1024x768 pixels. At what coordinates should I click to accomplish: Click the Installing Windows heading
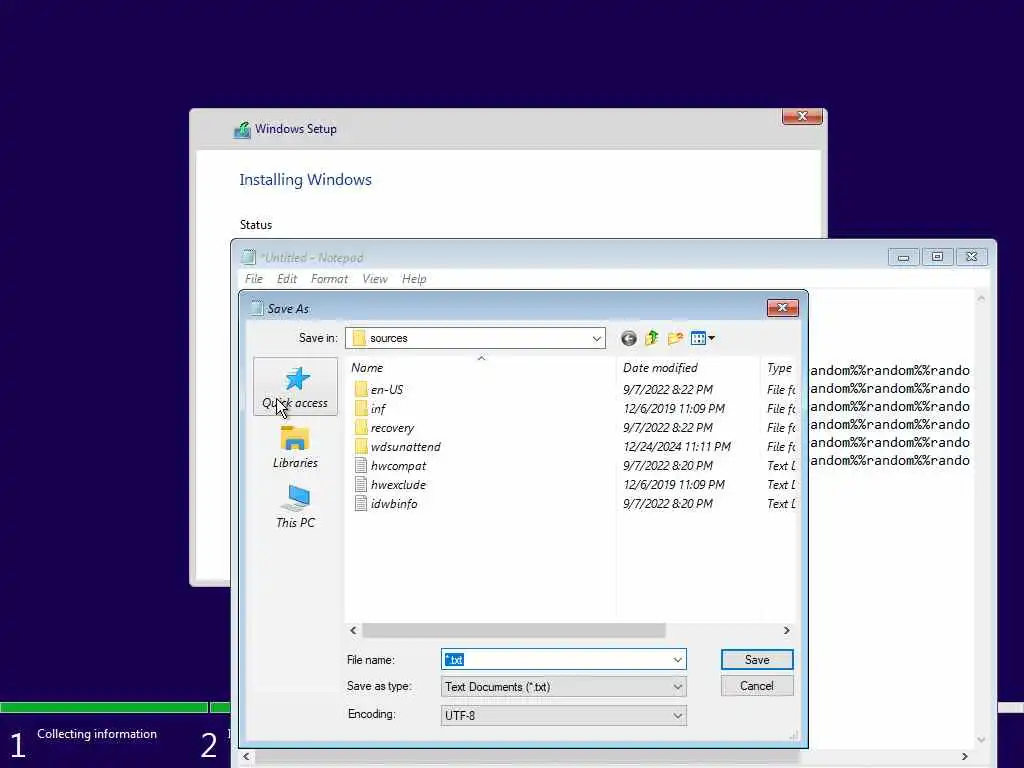point(305,180)
